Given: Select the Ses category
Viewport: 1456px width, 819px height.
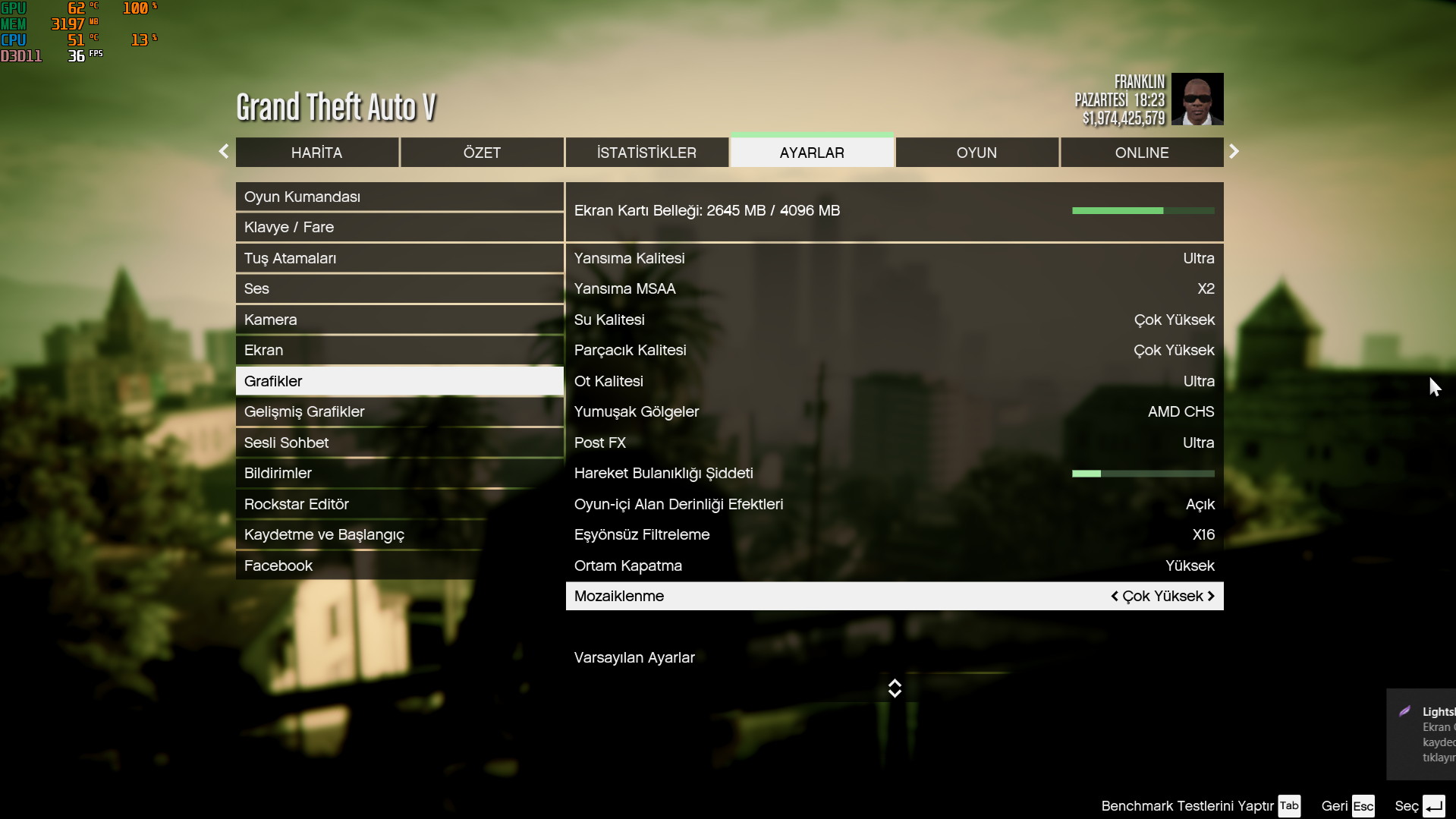Looking at the screenshot, I should [400, 288].
